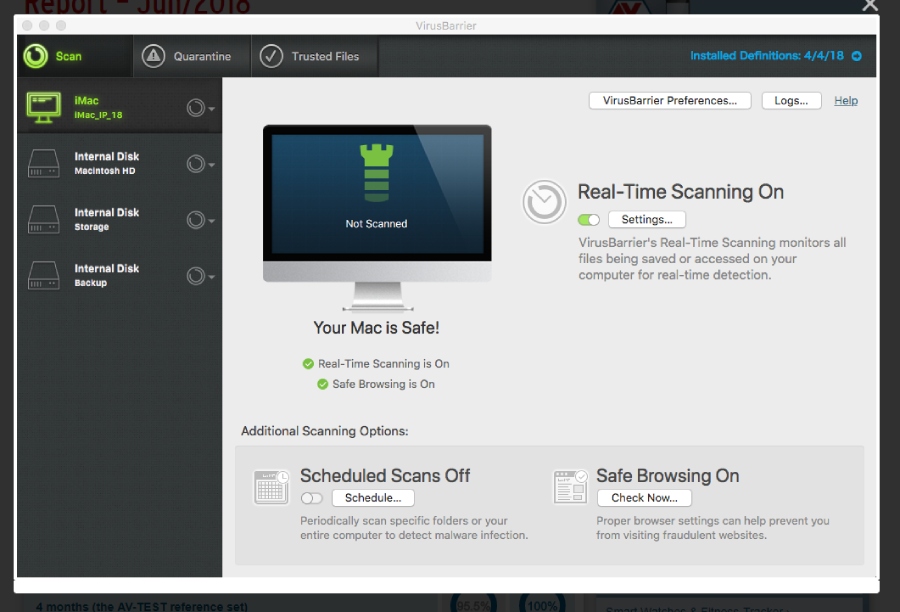Click the Scheduled Scans calendar icon
This screenshot has width=900, height=612.
pos(271,487)
